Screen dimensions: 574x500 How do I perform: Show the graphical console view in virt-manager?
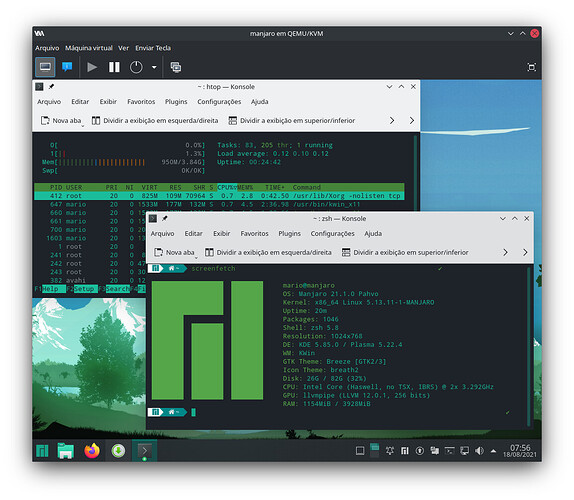click(45, 67)
